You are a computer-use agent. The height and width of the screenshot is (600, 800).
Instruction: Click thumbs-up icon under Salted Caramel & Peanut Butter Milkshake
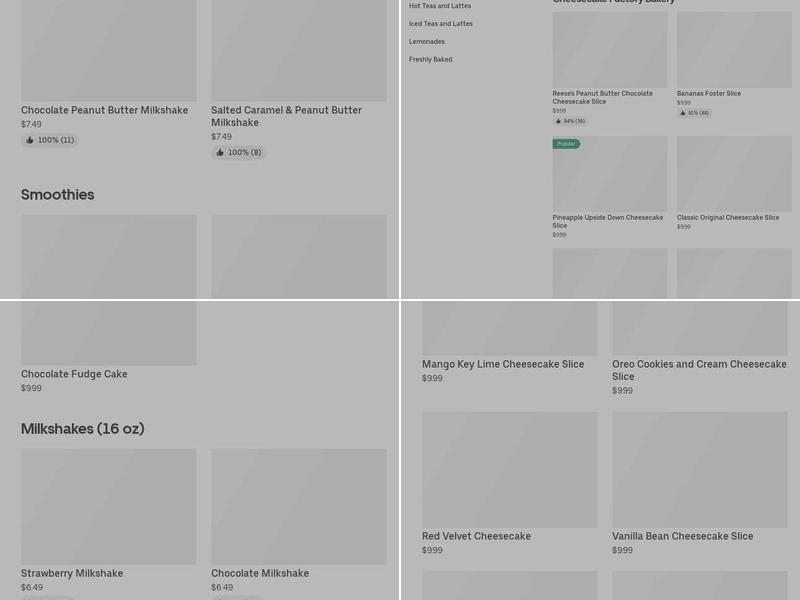(x=220, y=152)
